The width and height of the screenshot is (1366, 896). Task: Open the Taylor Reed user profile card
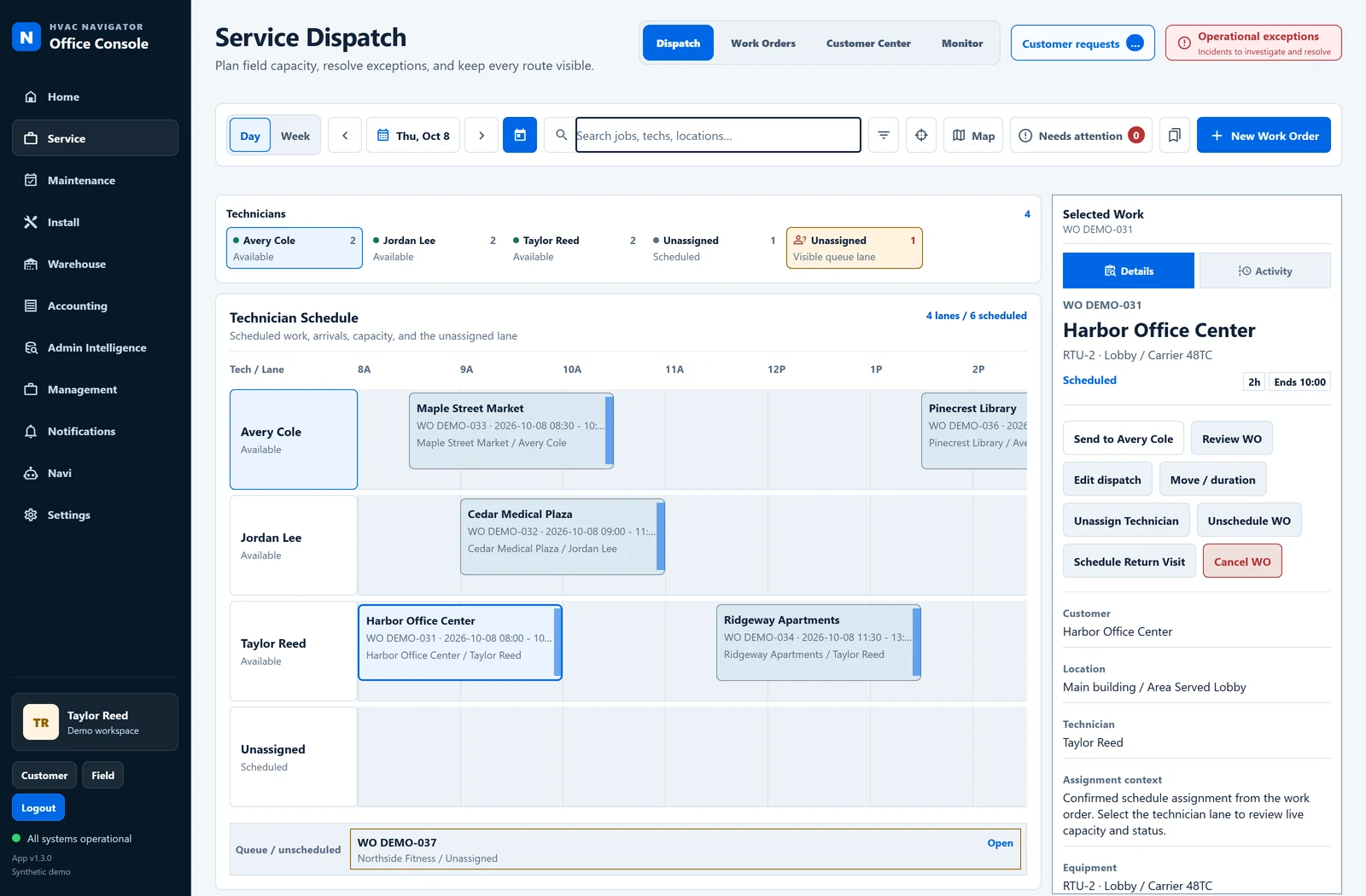point(95,722)
